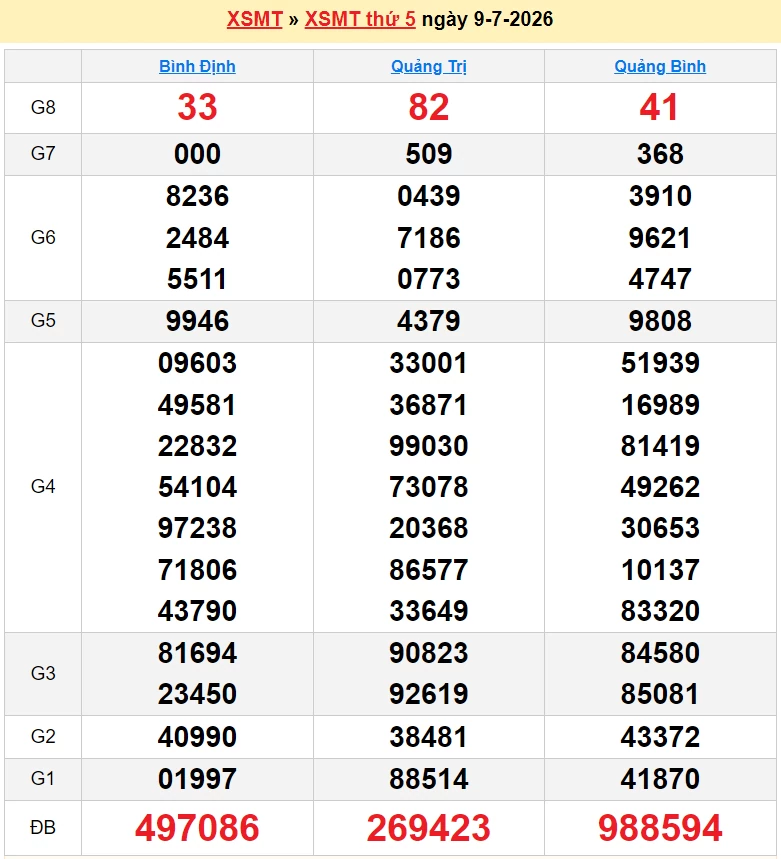The height and width of the screenshot is (859, 781).
Task: Open the Quảng Trị province link
Action: (x=429, y=66)
